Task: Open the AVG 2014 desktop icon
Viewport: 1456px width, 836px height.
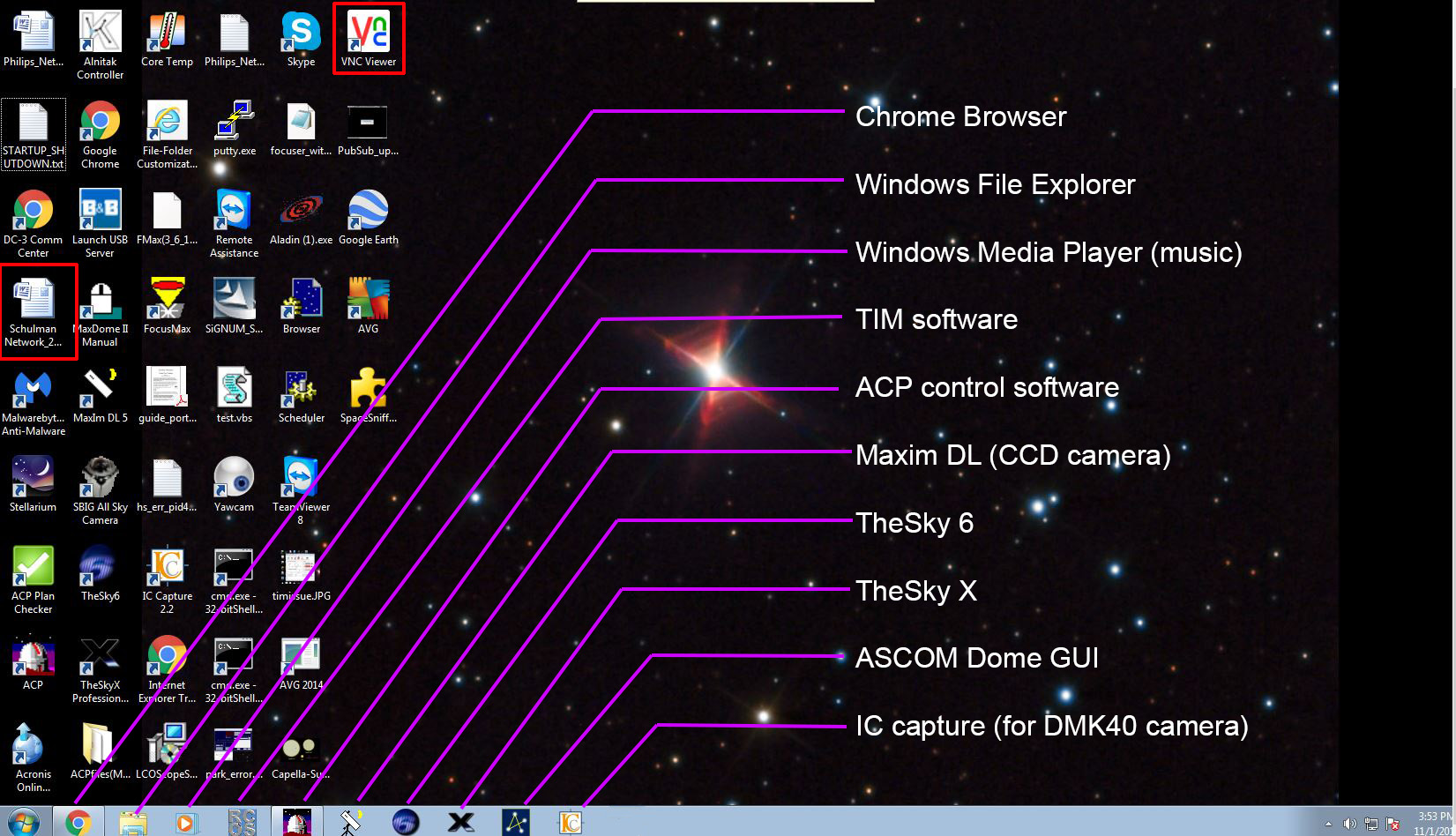Action: [301, 662]
